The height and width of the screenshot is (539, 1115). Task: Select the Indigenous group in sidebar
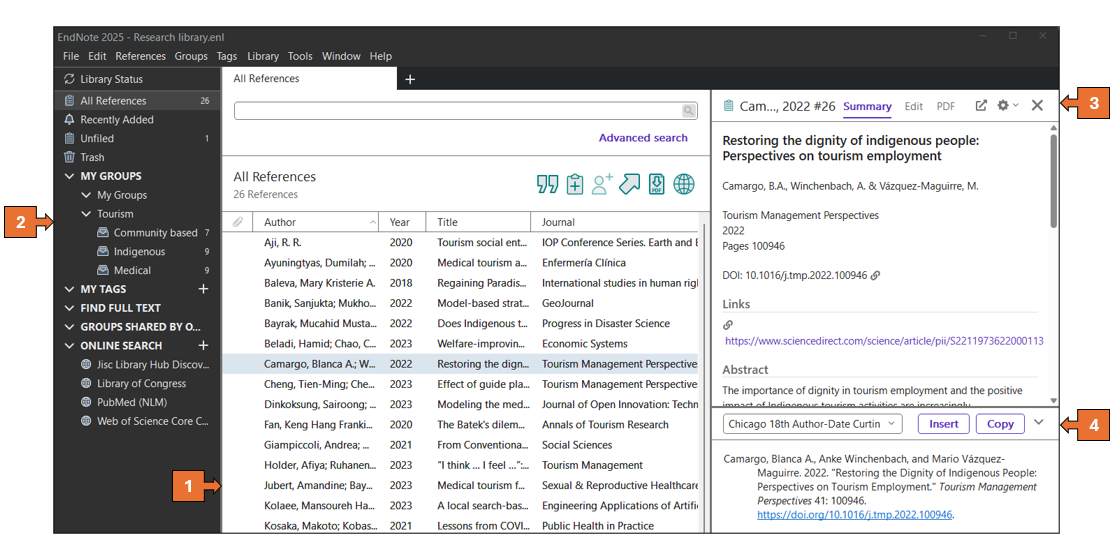pyautogui.click(x=139, y=252)
